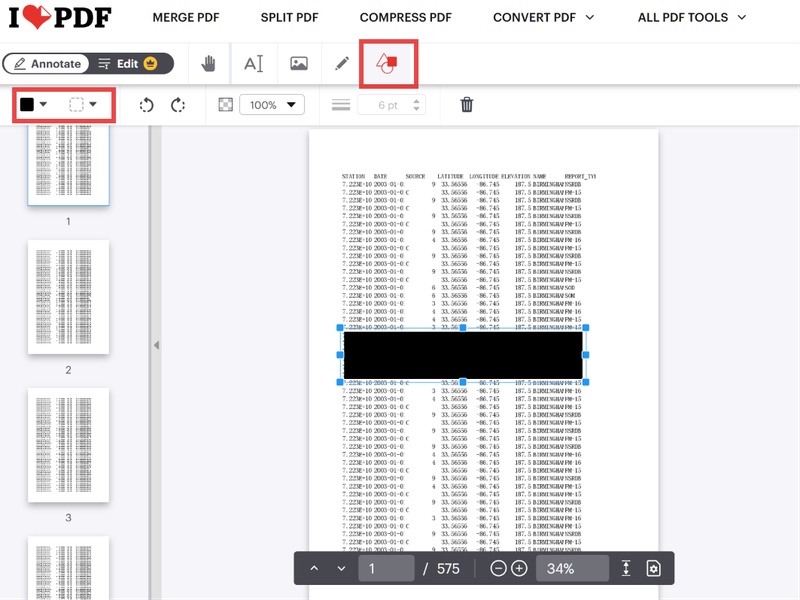The image size is (800, 600).
Task: Click the top-left resize handle of rectangle
Action: [340, 328]
